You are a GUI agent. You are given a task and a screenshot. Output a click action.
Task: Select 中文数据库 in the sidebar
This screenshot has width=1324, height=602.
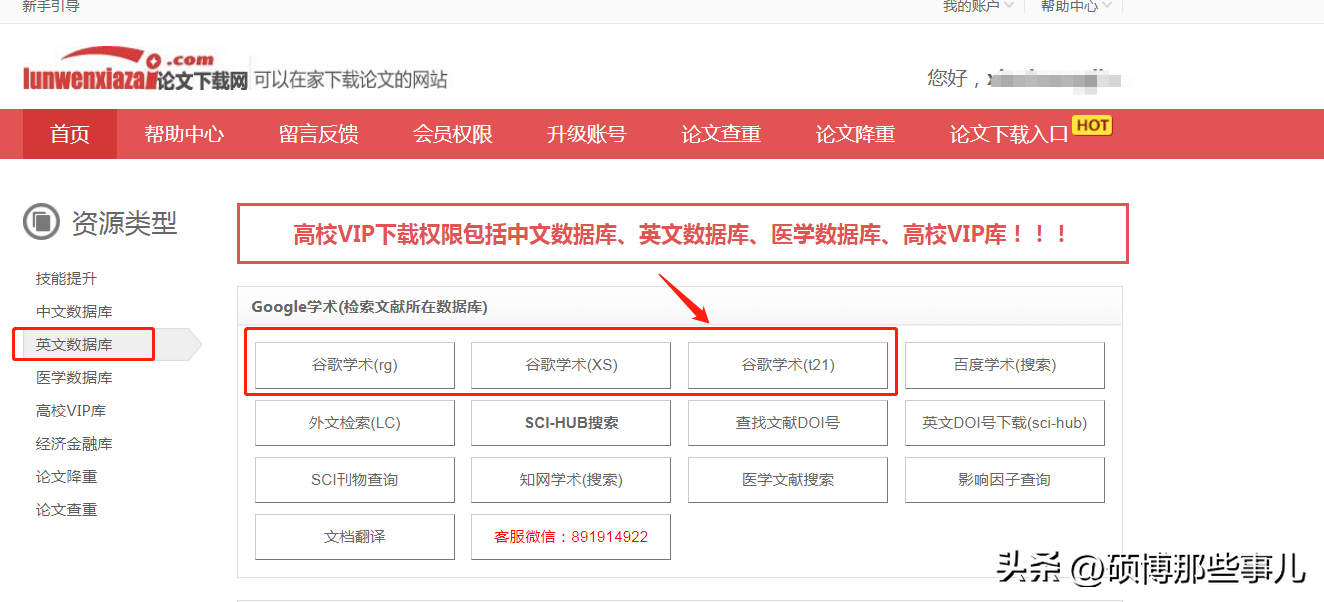74,311
